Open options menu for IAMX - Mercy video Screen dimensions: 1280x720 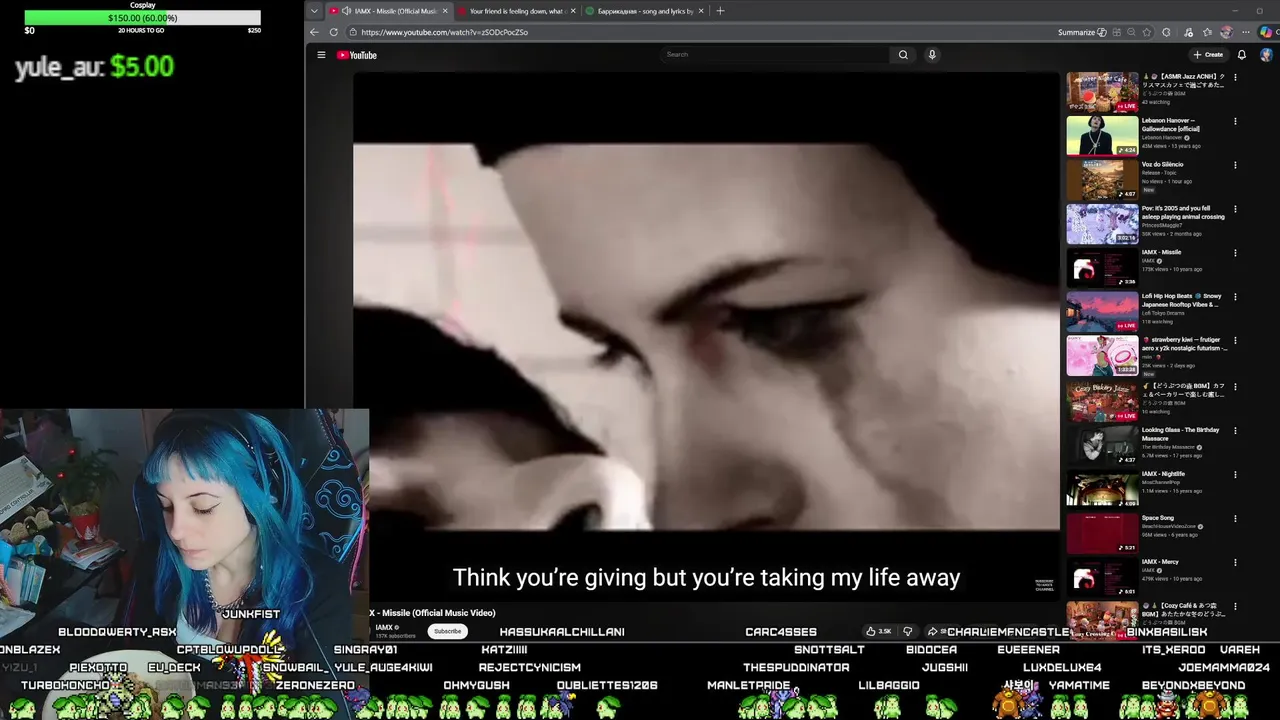[1235, 562]
